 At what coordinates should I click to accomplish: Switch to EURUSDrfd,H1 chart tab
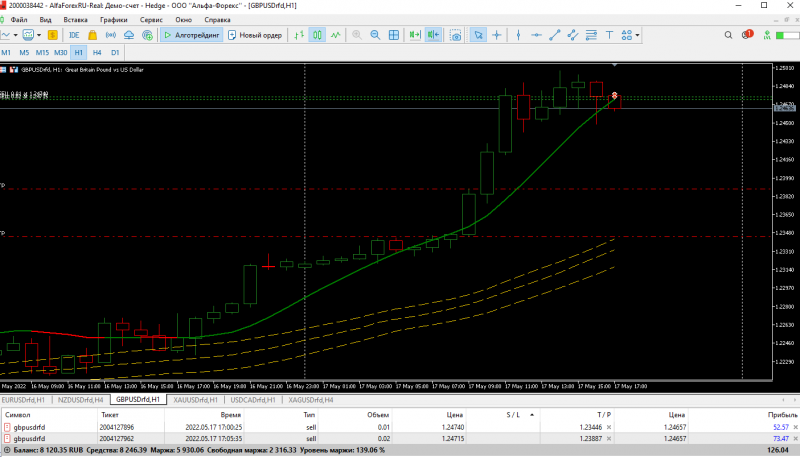pos(23,400)
